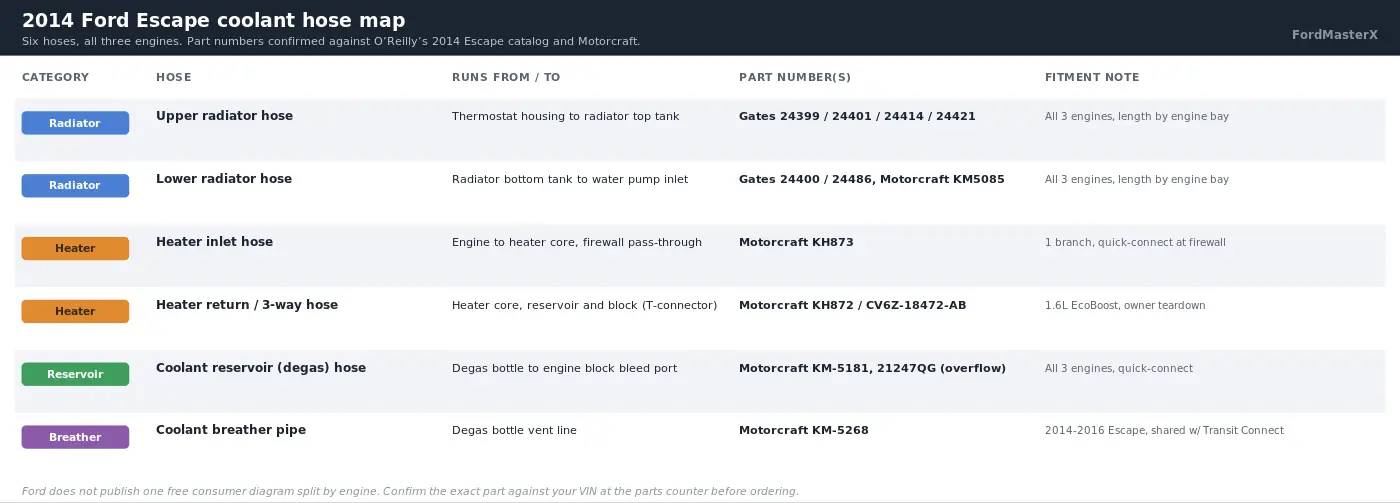Click 'Motorcraft KH872 / CV6Z-18472-AB'
This screenshot has height=503, width=1400.
[852, 306]
